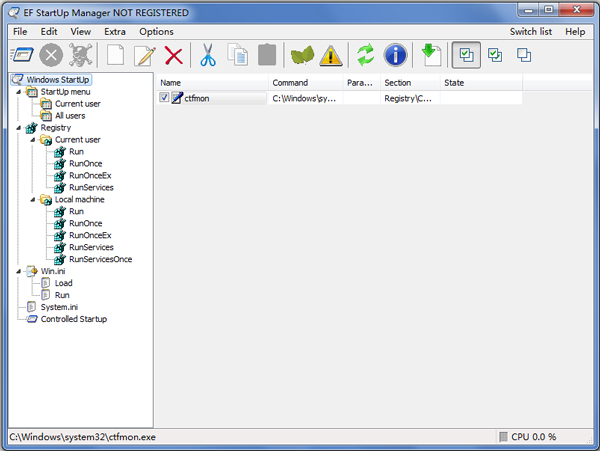Click the blank new entry page icon
Image resolution: width=600 pixels, height=451 pixels.
click(x=116, y=56)
